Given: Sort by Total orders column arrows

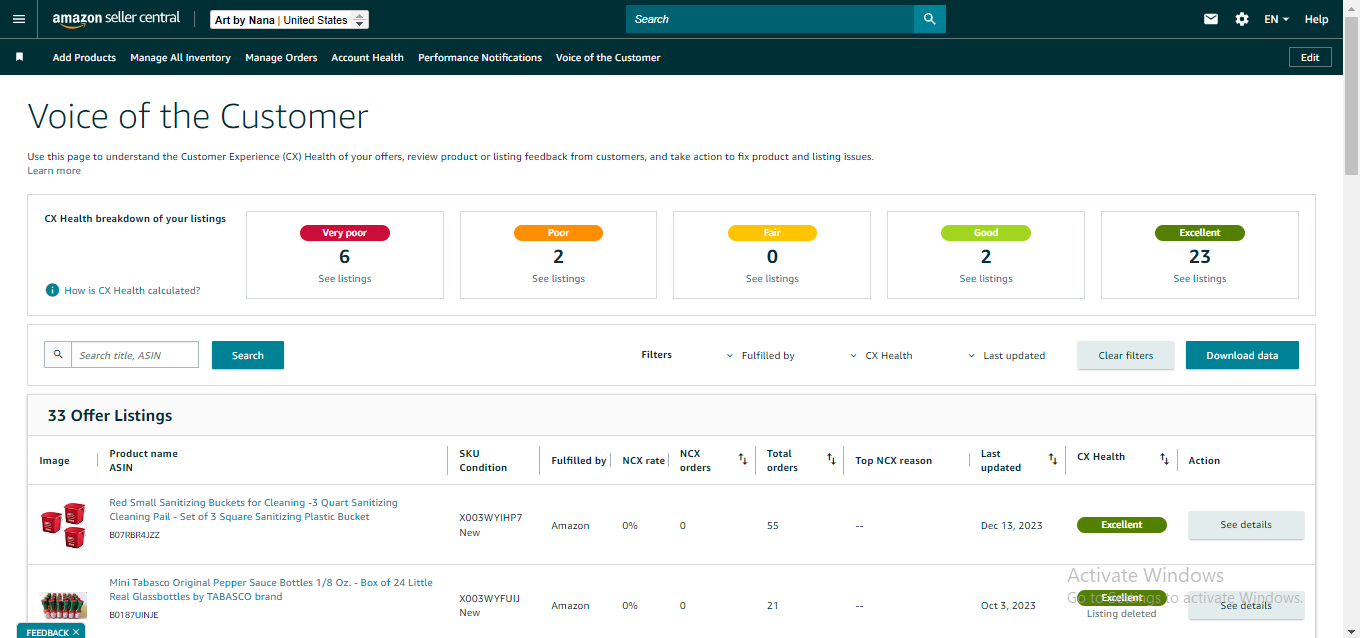Looking at the screenshot, I should coord(831,459).
